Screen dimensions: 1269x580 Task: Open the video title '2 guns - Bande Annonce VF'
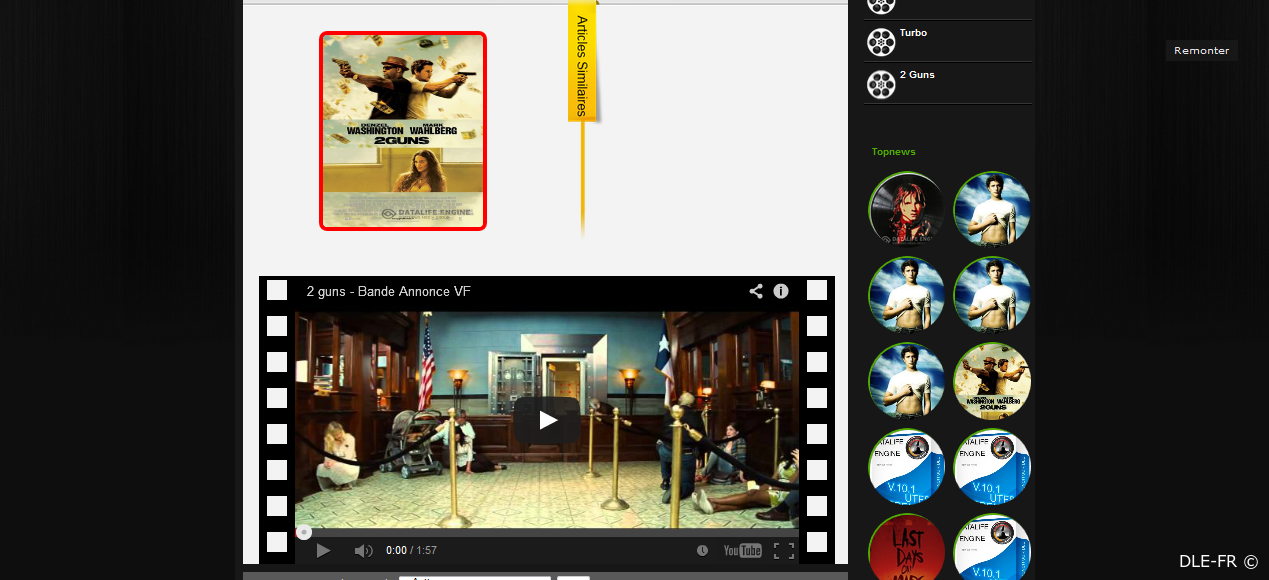pyautogui.click(x=388, y=291)
